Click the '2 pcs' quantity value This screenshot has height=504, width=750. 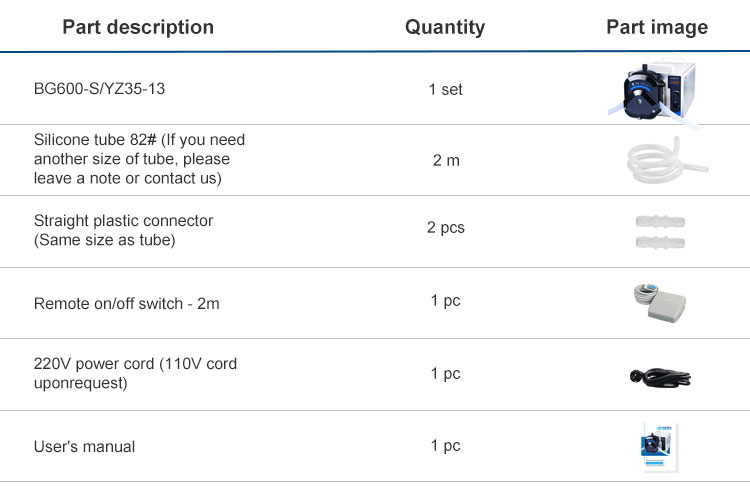(445, 228)
